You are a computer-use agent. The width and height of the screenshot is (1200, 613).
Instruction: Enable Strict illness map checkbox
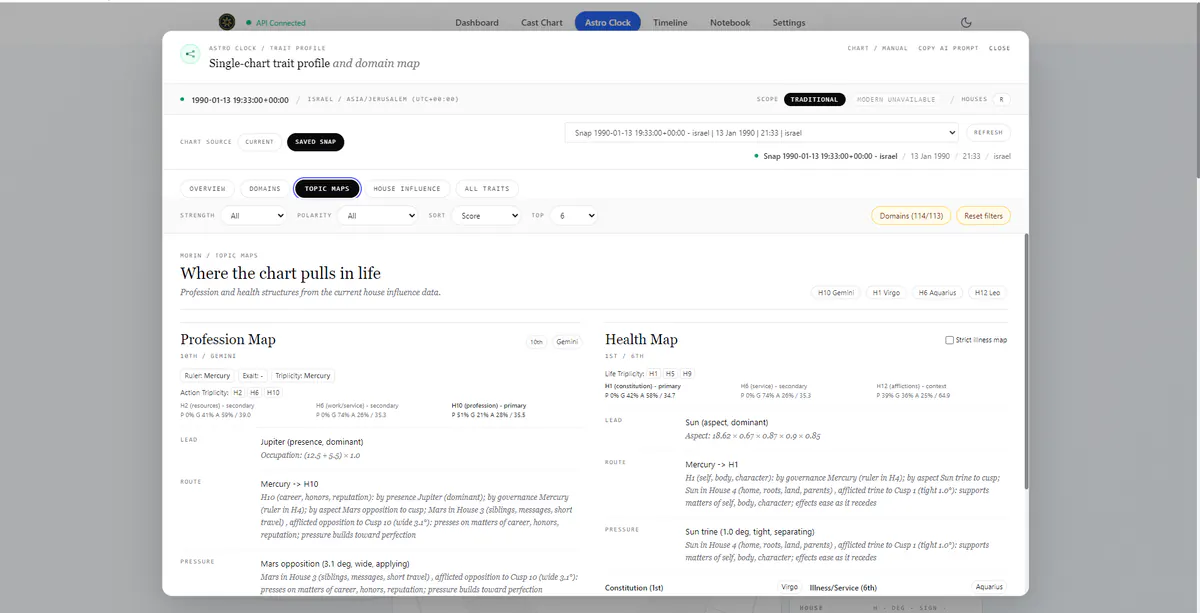coord(949,340)
